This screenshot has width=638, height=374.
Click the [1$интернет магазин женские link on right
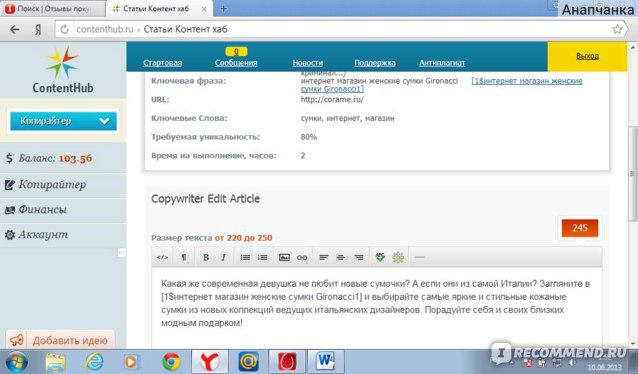(527, 81)
